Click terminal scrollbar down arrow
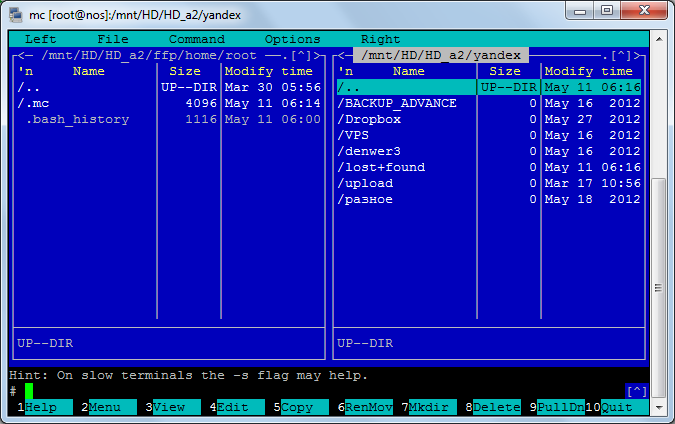The width and height of the screenshot is (675, 424). pos(659,407)
